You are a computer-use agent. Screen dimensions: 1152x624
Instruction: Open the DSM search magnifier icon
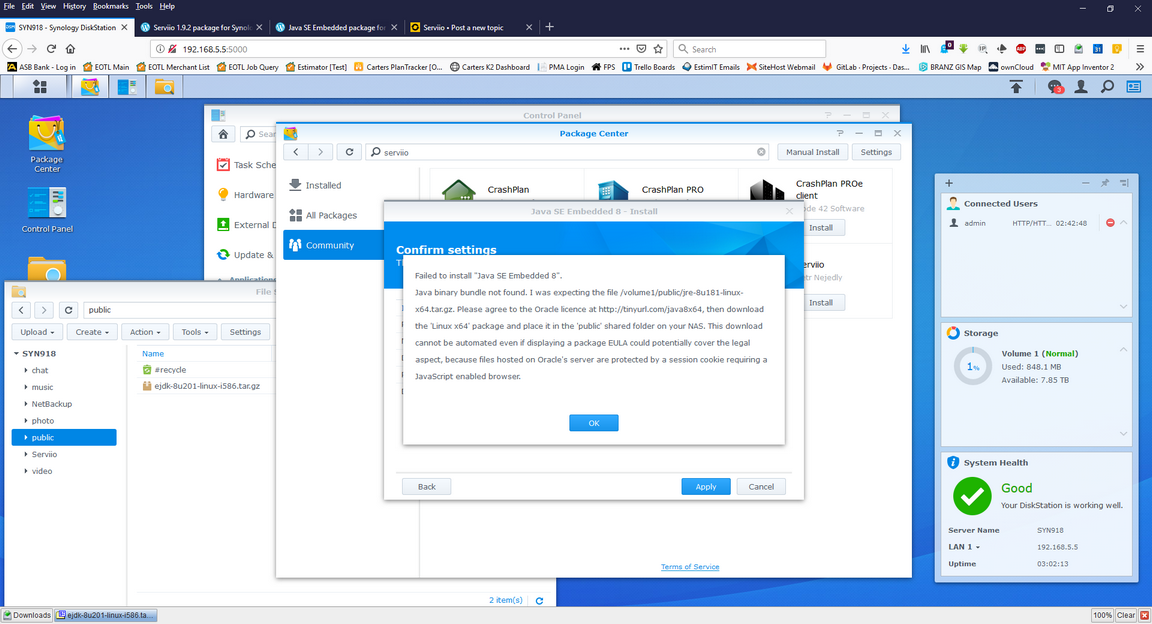pos(1106,87)
